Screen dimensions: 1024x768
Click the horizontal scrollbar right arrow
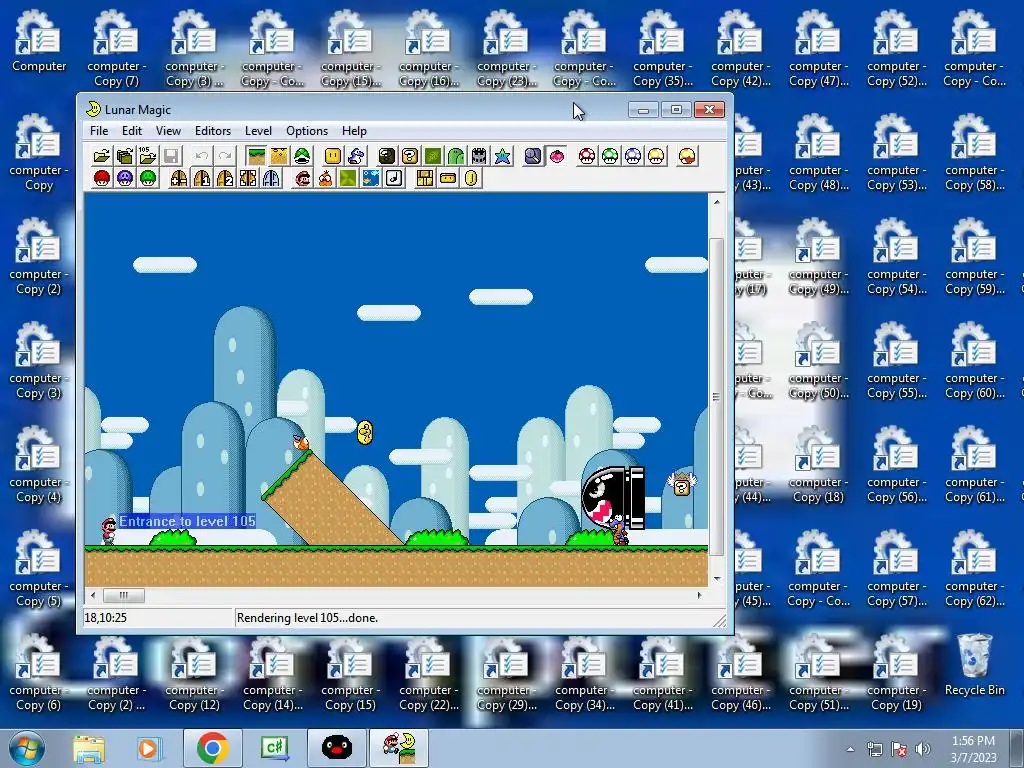[699, 595]
